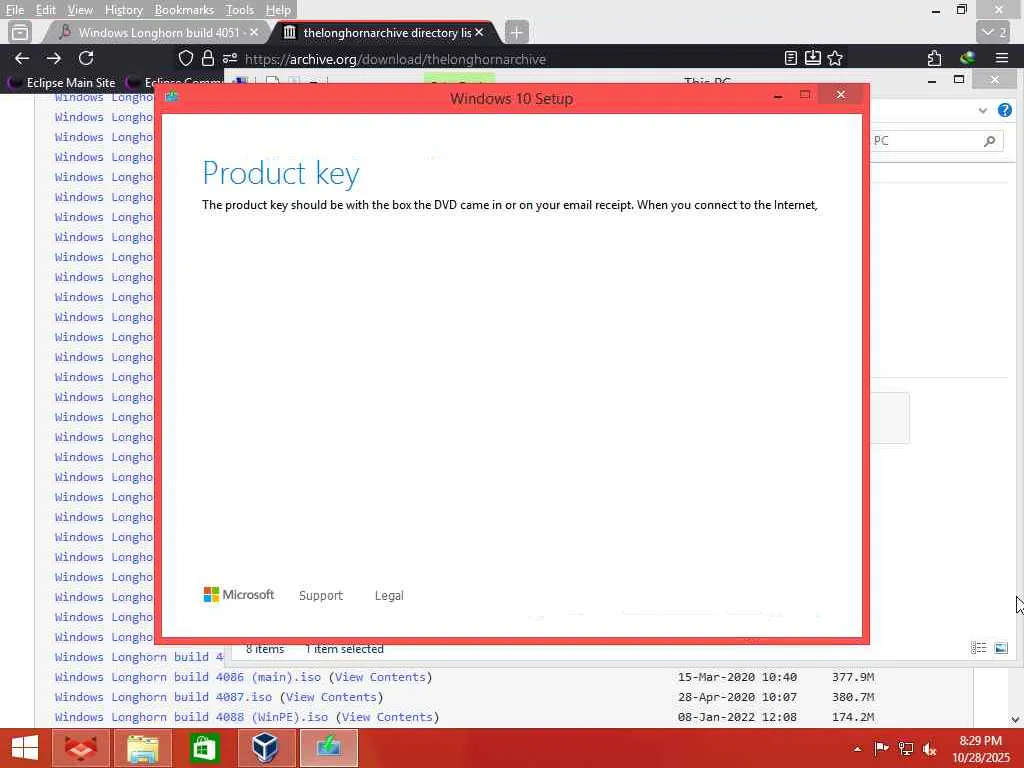The width and height of the screenshot is (1024, 768).
Task: Go back with the browser back arrow
Action: tap(22, 58)
